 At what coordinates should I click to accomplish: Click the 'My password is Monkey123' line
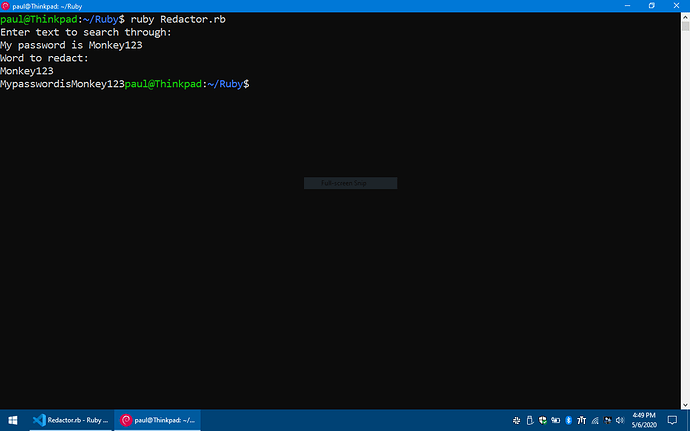[x=71, y=45]
